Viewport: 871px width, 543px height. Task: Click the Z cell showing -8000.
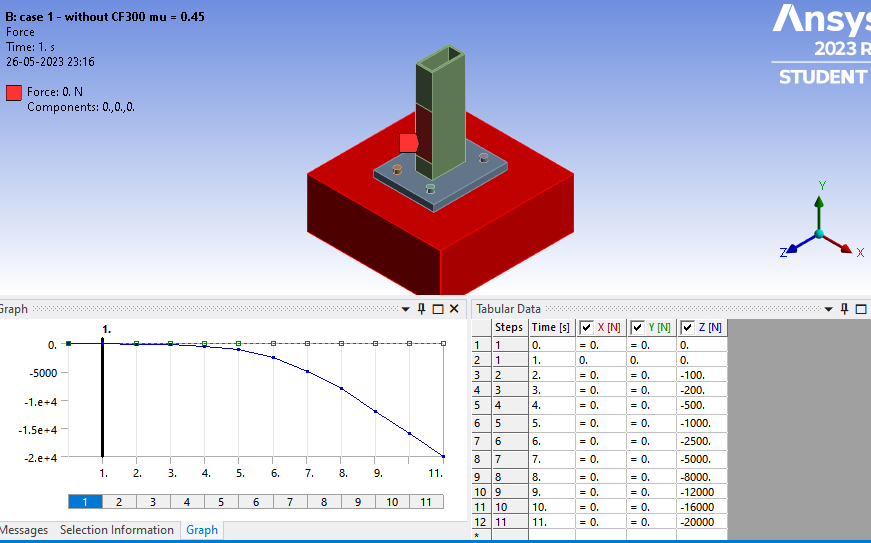pyautogui.click(x=702, y=477)
